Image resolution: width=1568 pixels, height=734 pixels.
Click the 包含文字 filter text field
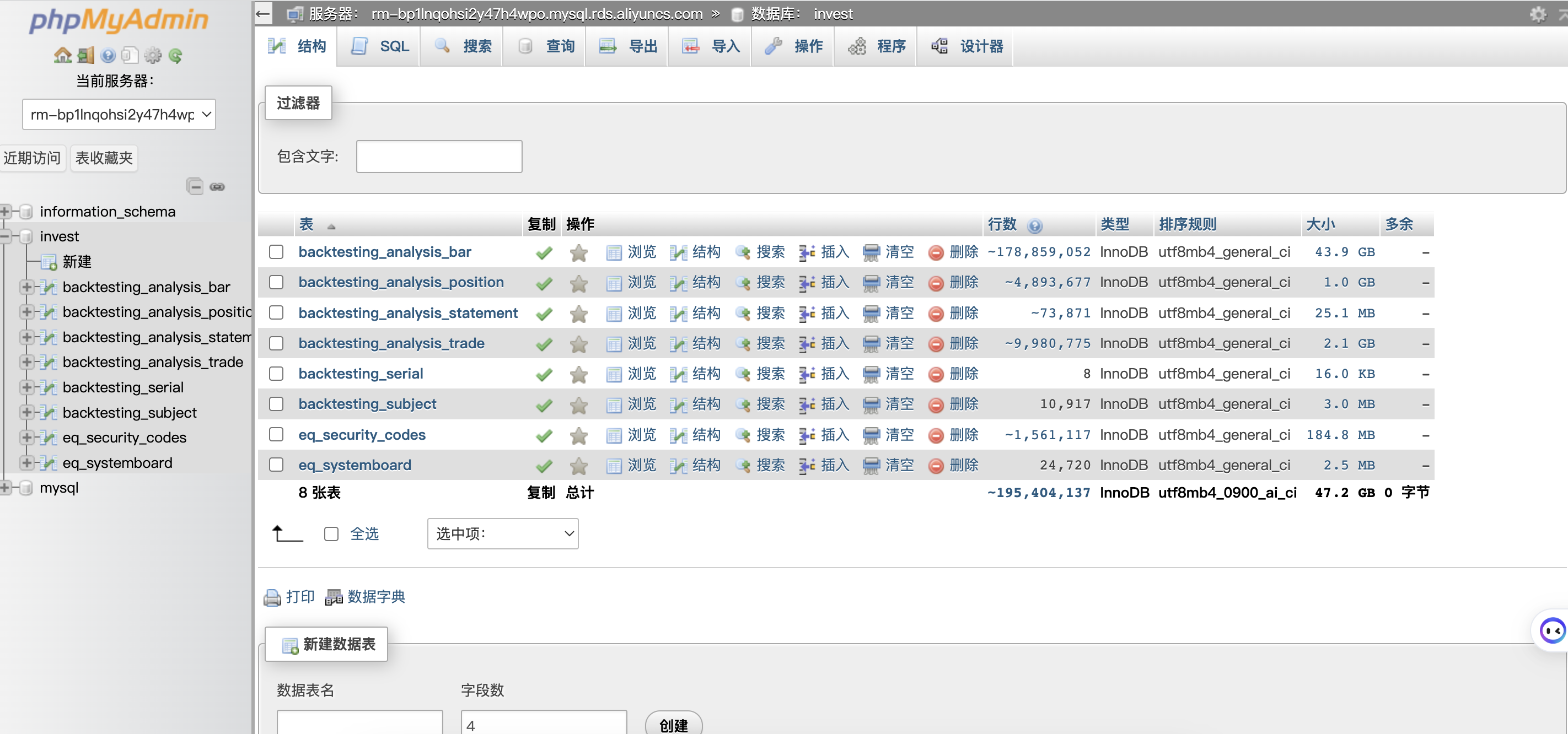439,156
